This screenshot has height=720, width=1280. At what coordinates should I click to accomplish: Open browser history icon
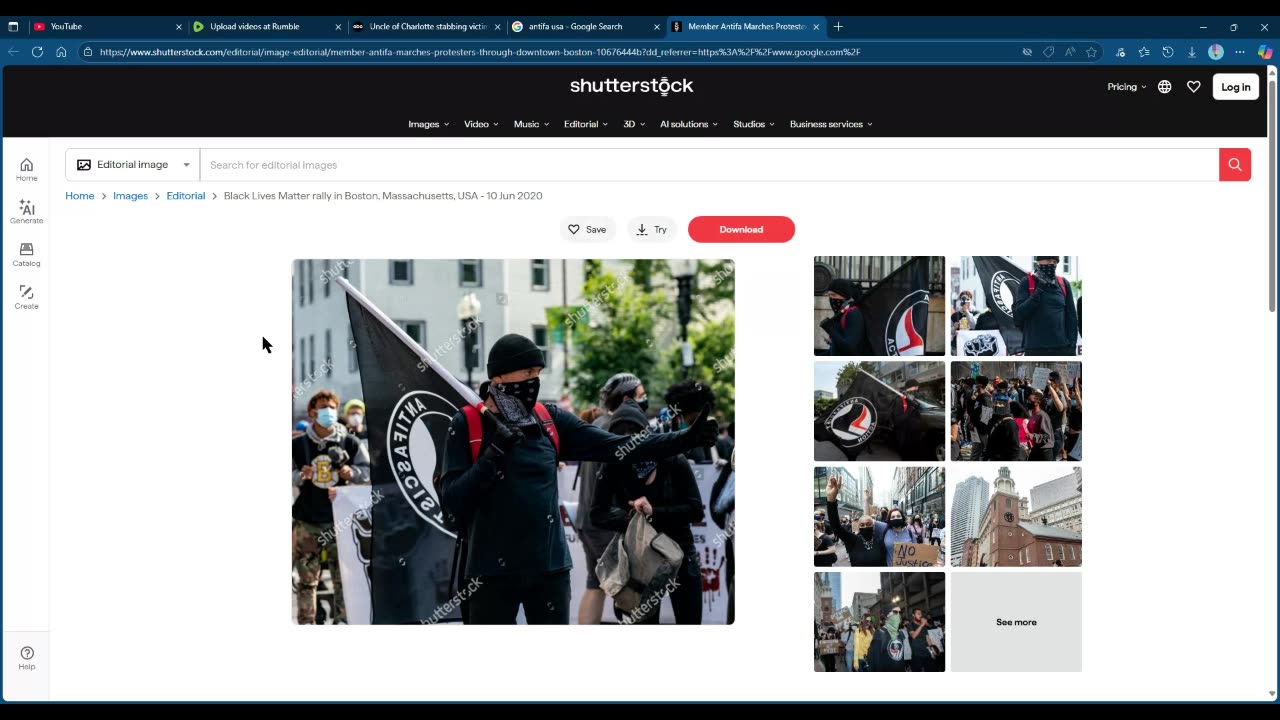pyautogui.click(x=1167, y=52)
